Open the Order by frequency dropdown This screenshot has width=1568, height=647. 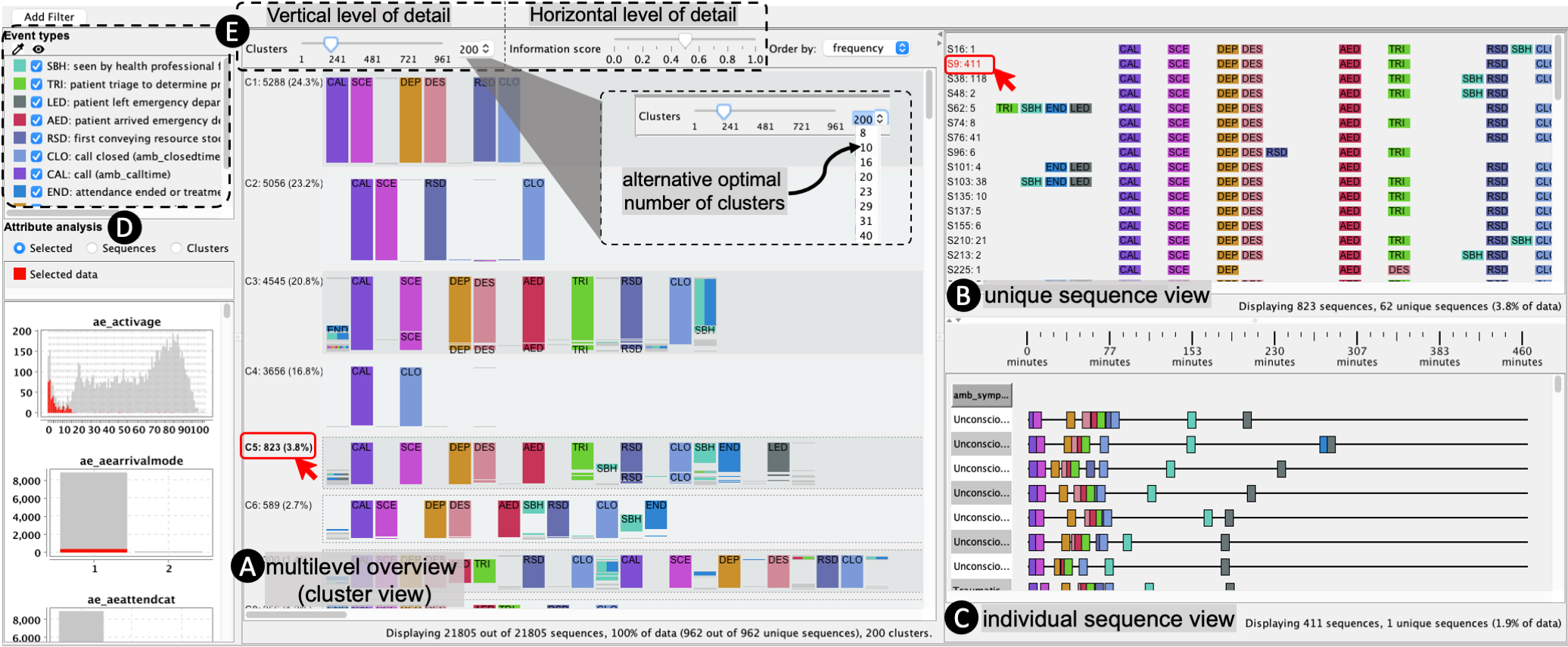pyautogui.click(x=866, y=48)
